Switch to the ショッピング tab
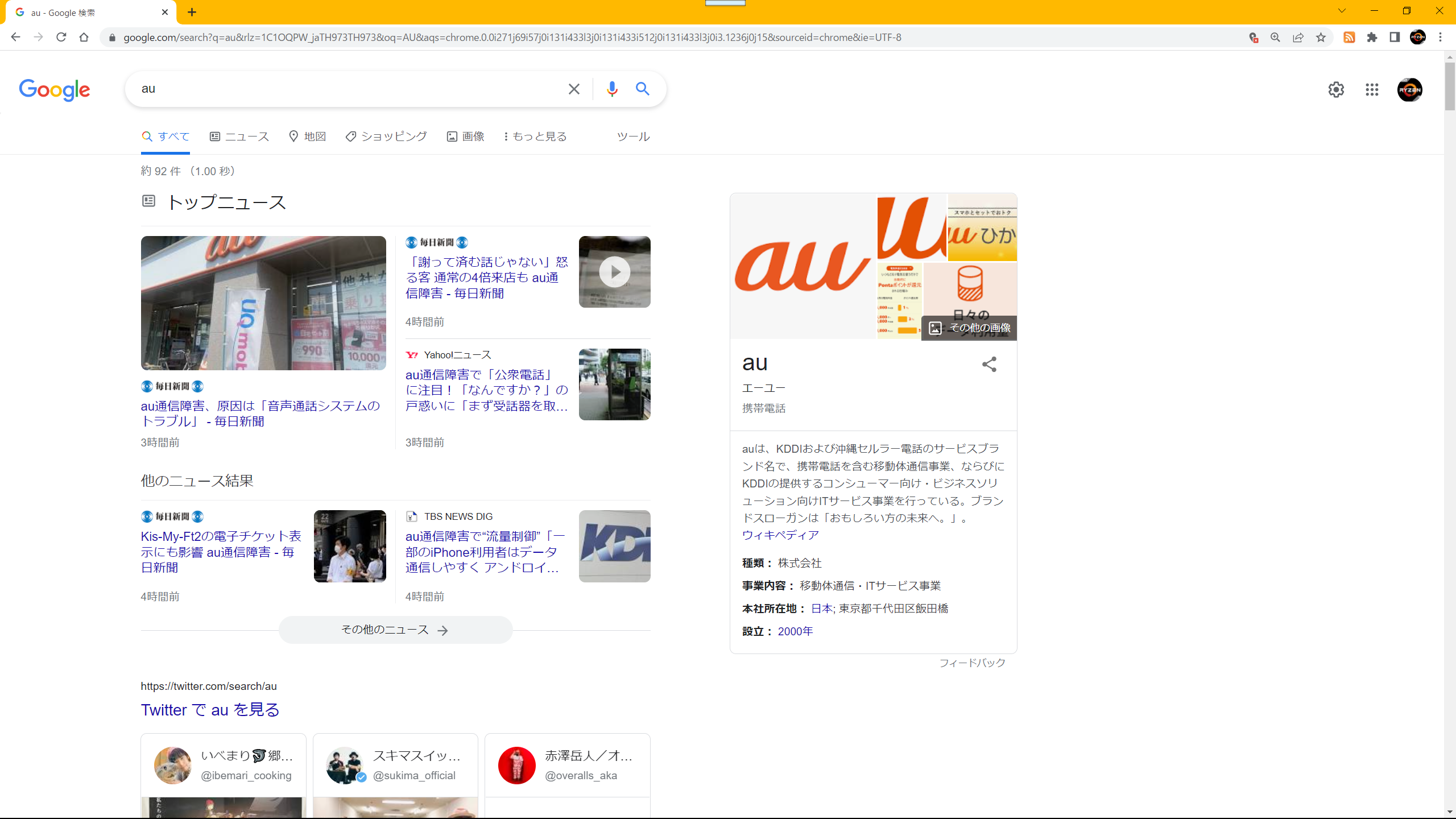This screenshot has height=819, width=1456. (x=386, y=136)
